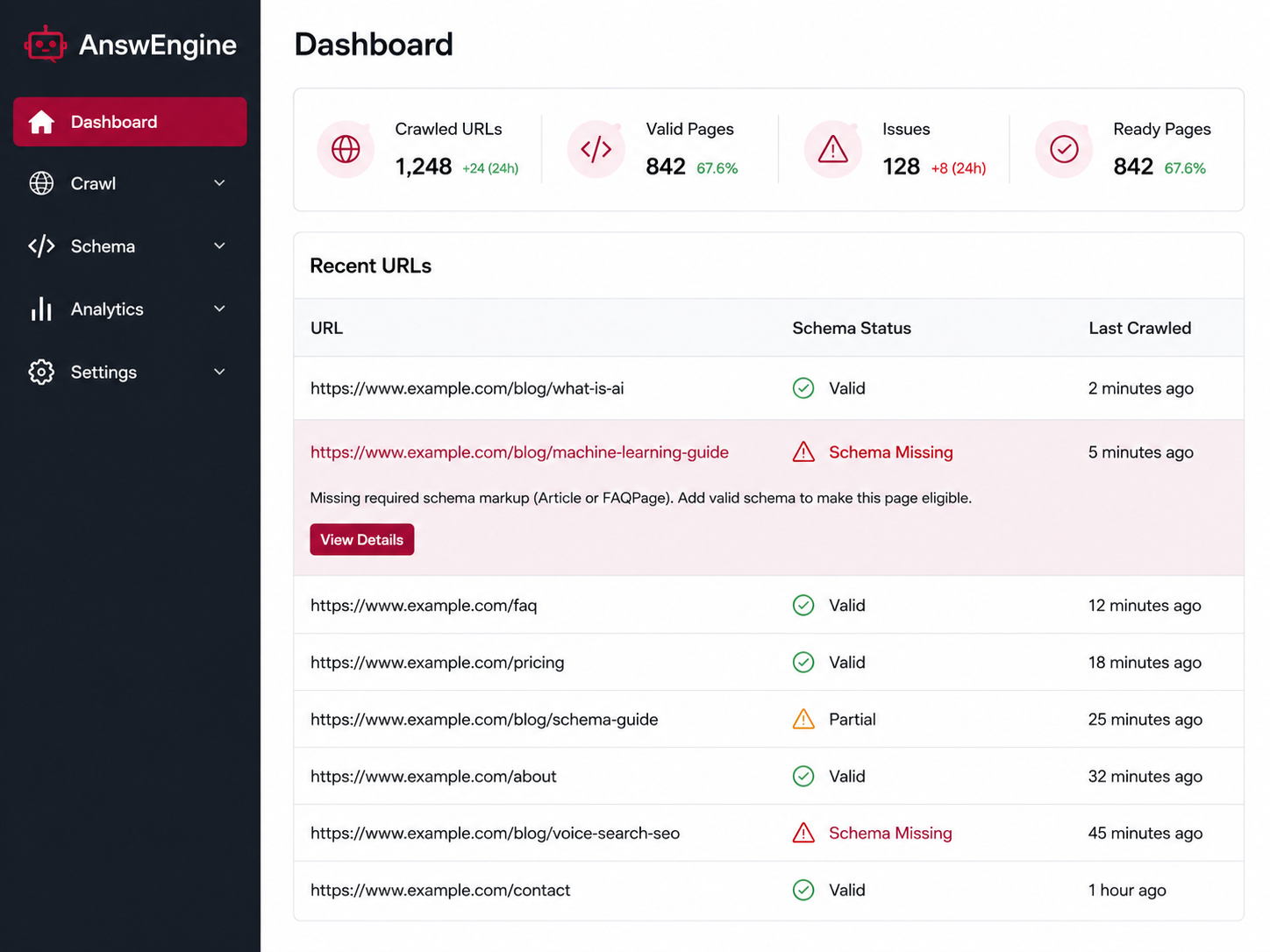Viewport: 1270px width, 952px height.
Task: Click the URL column header
Action: point(326,328)
